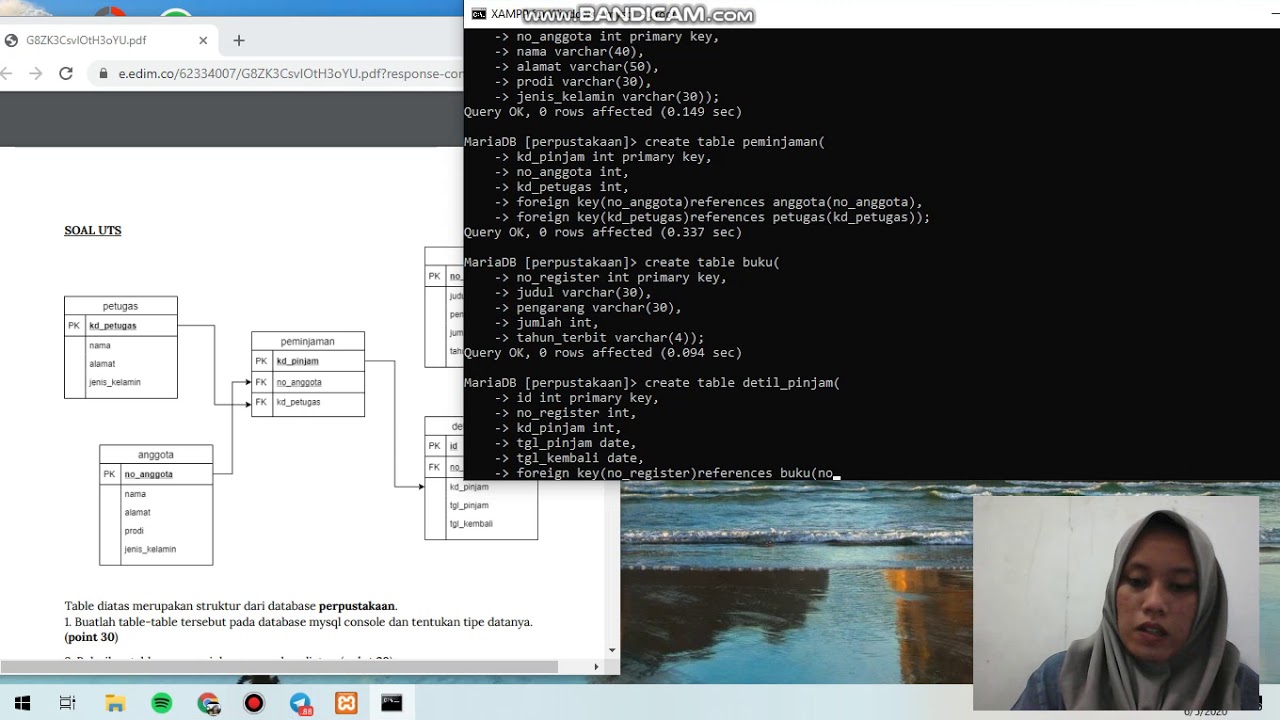Screen dimensions: 1280x720
Task: Click the webcam video overlay
Action: coord(1116,603)
